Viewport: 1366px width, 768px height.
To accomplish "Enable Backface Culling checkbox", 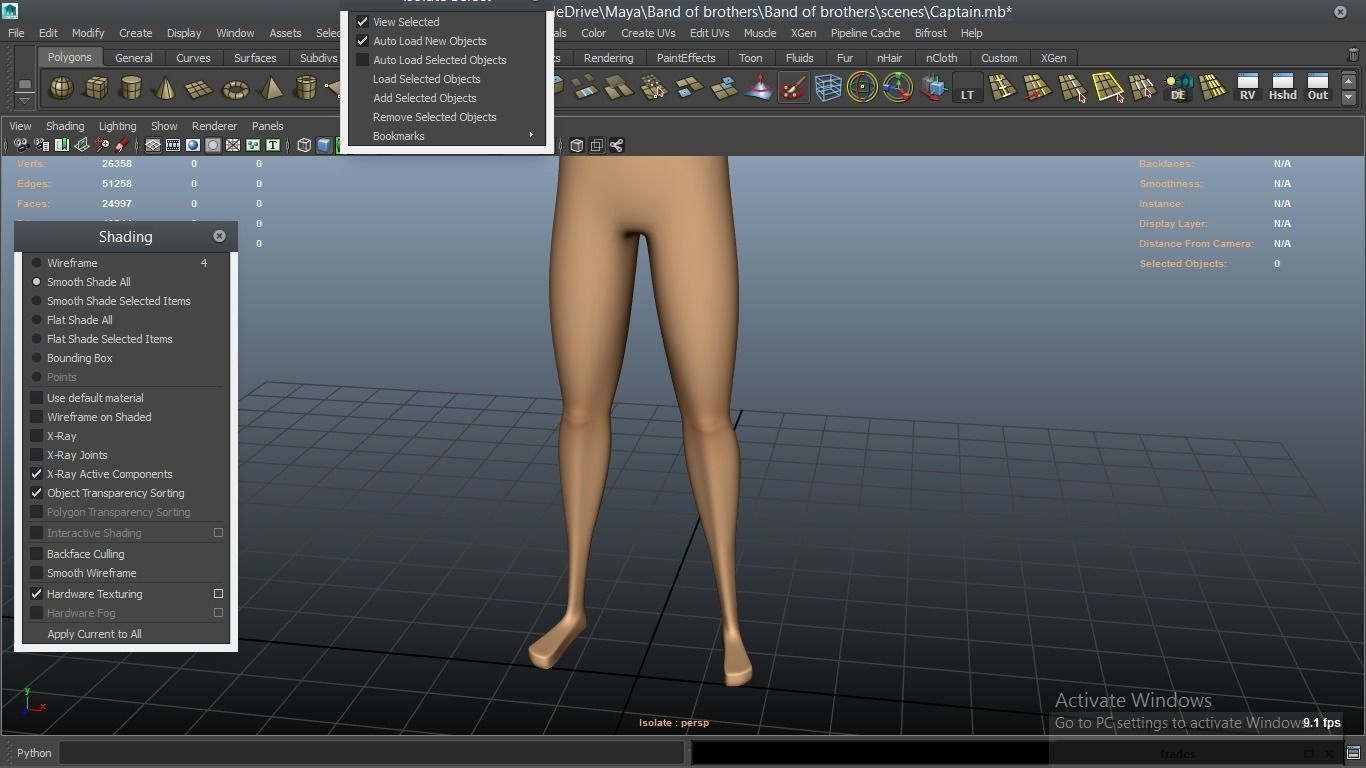I will click(x=37, y=554).
